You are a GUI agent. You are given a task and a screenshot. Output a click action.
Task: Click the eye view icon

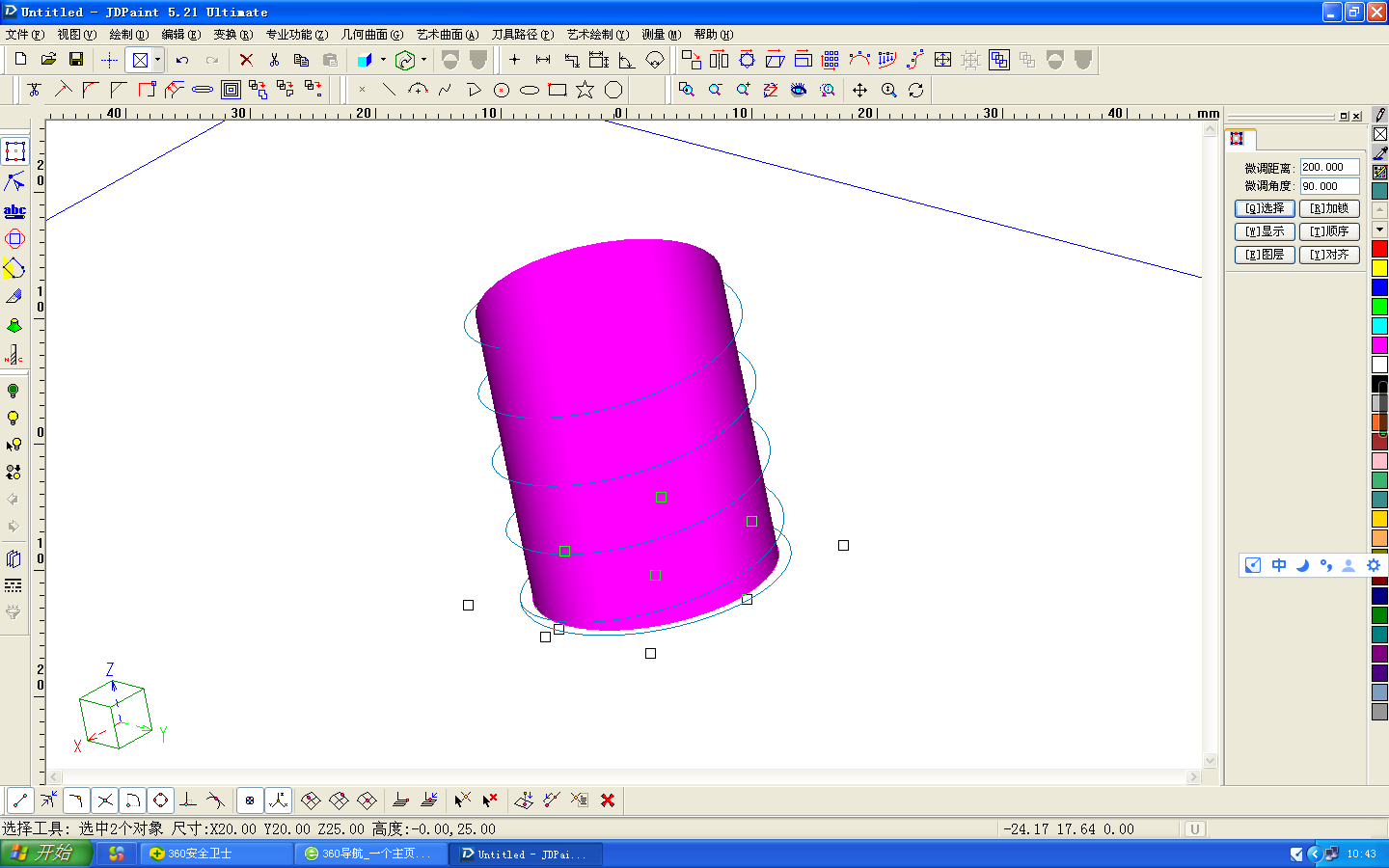click(799, 90)
